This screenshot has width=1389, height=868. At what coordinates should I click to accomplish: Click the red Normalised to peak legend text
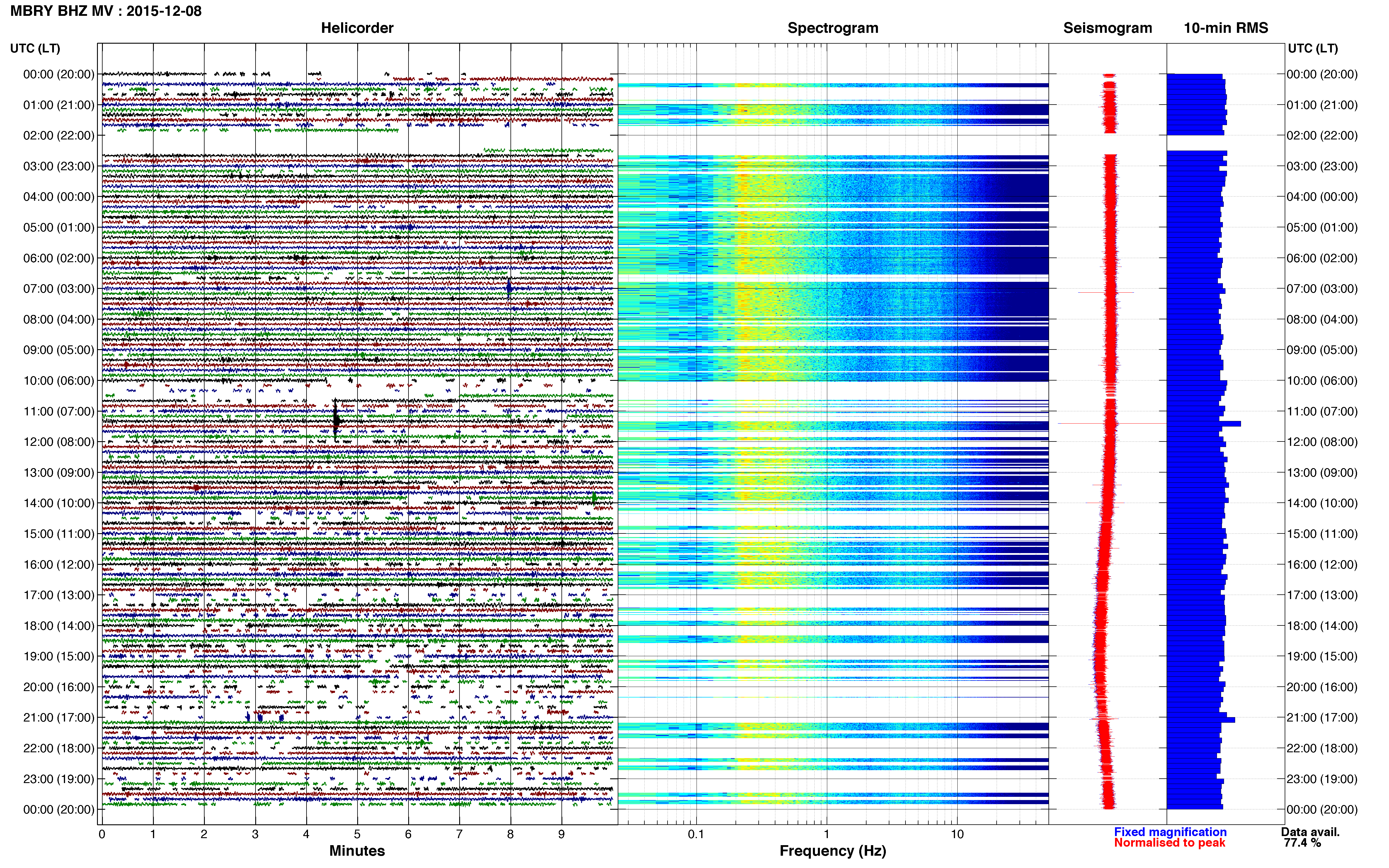[1170, 843]
